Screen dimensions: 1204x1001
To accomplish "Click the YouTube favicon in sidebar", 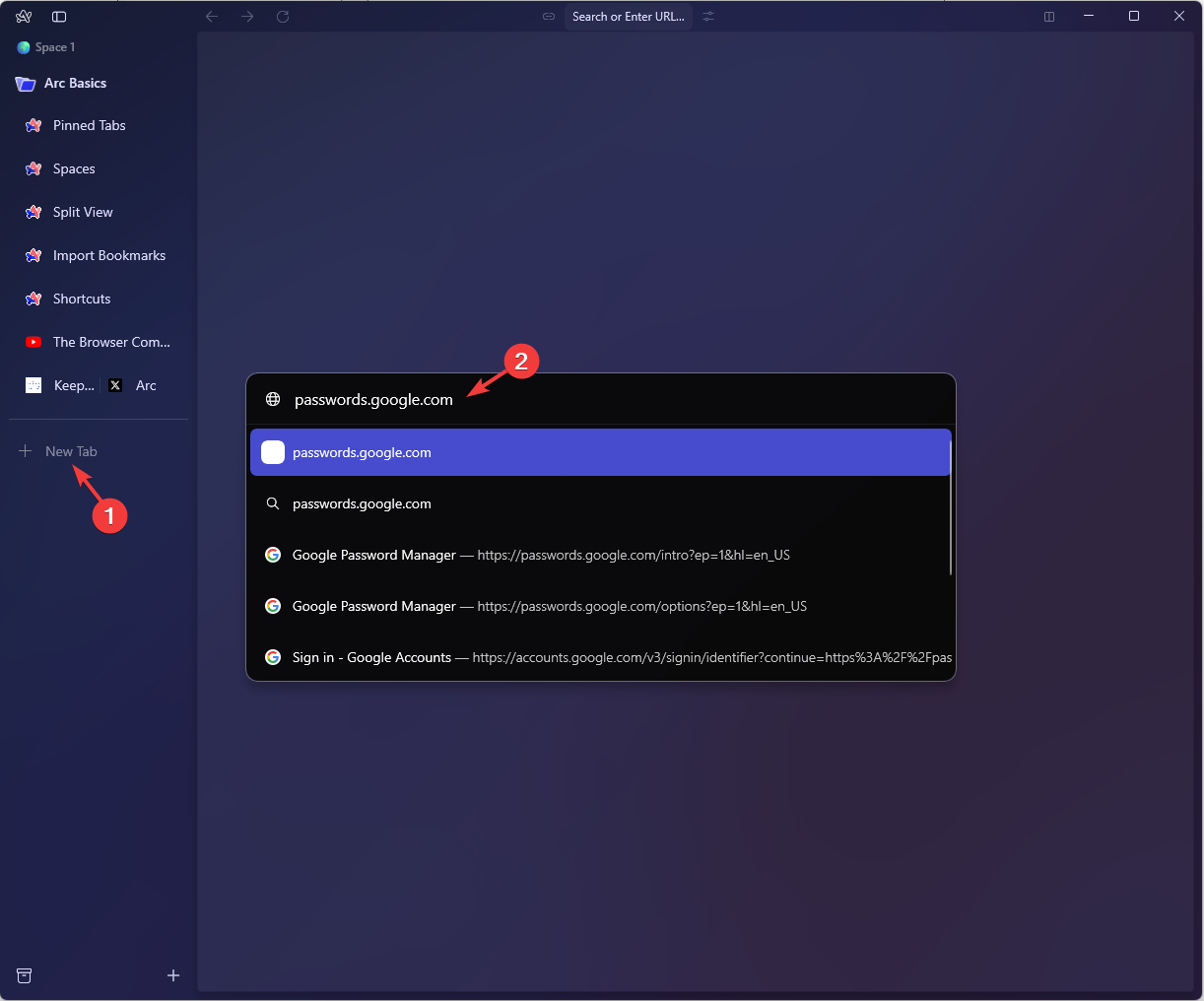I will pos(33,342).
